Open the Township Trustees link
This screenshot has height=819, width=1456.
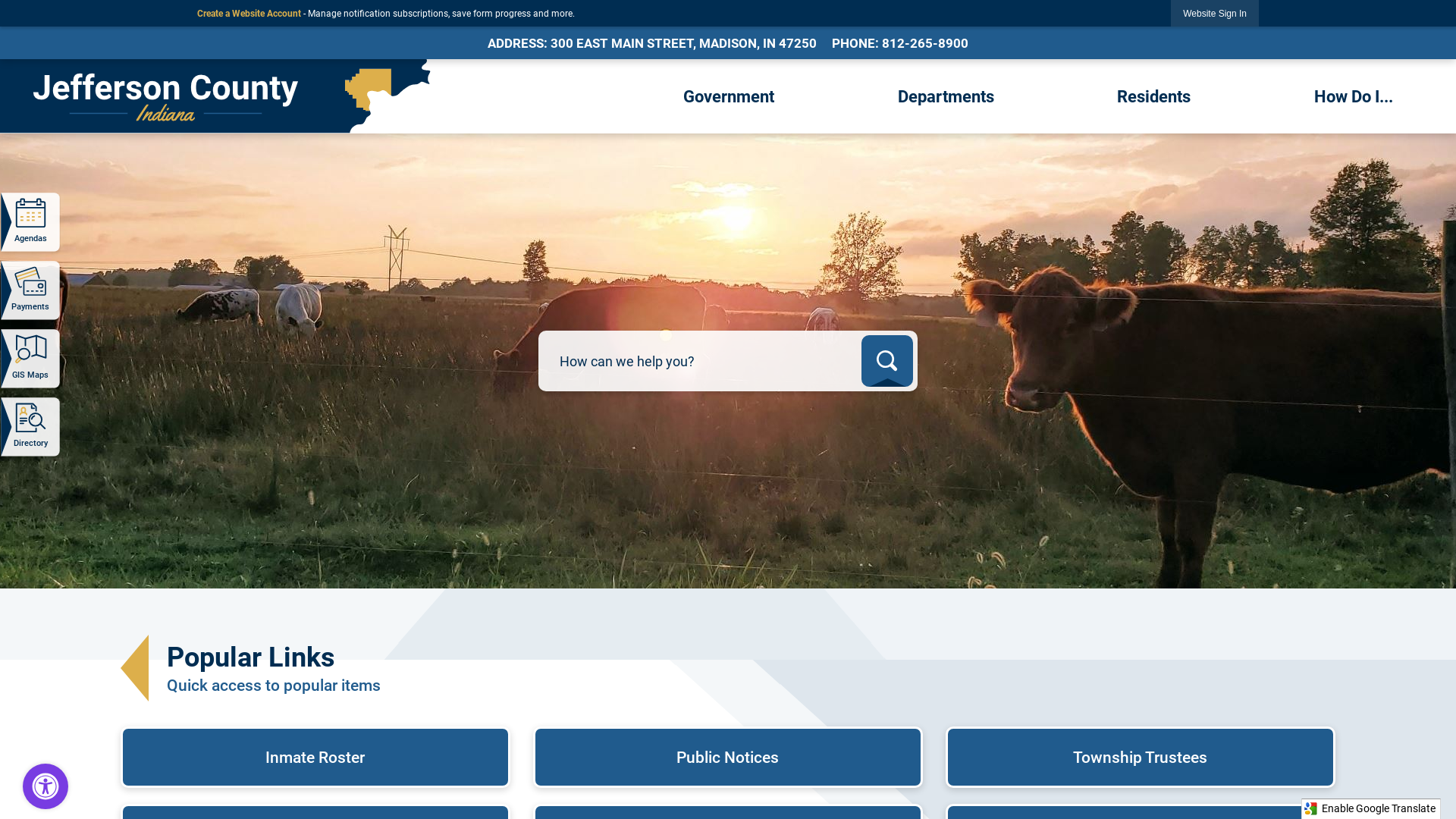click(x=1140, y=758)
